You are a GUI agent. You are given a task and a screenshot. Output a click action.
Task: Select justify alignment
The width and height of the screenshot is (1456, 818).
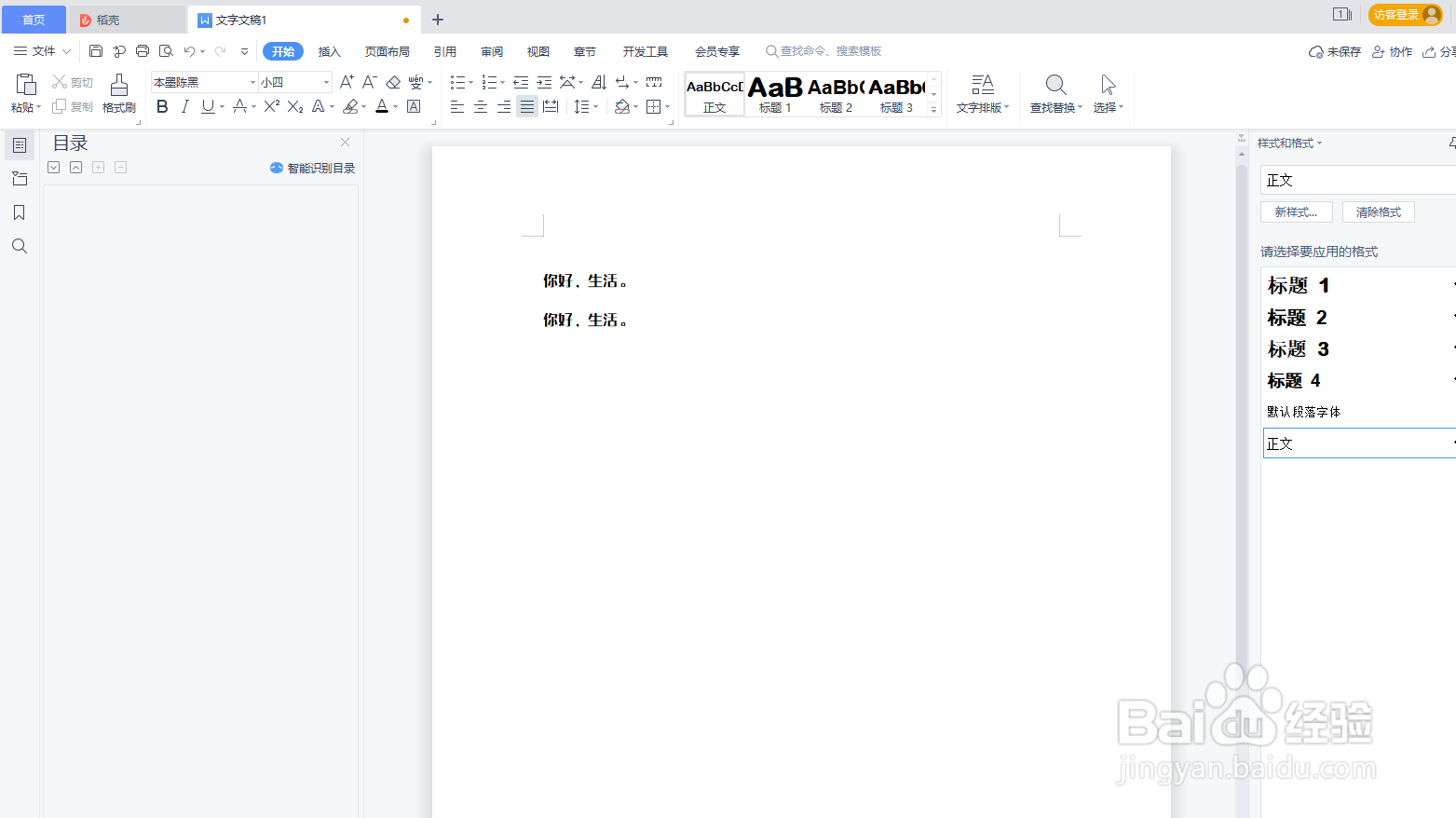[527, 107]
